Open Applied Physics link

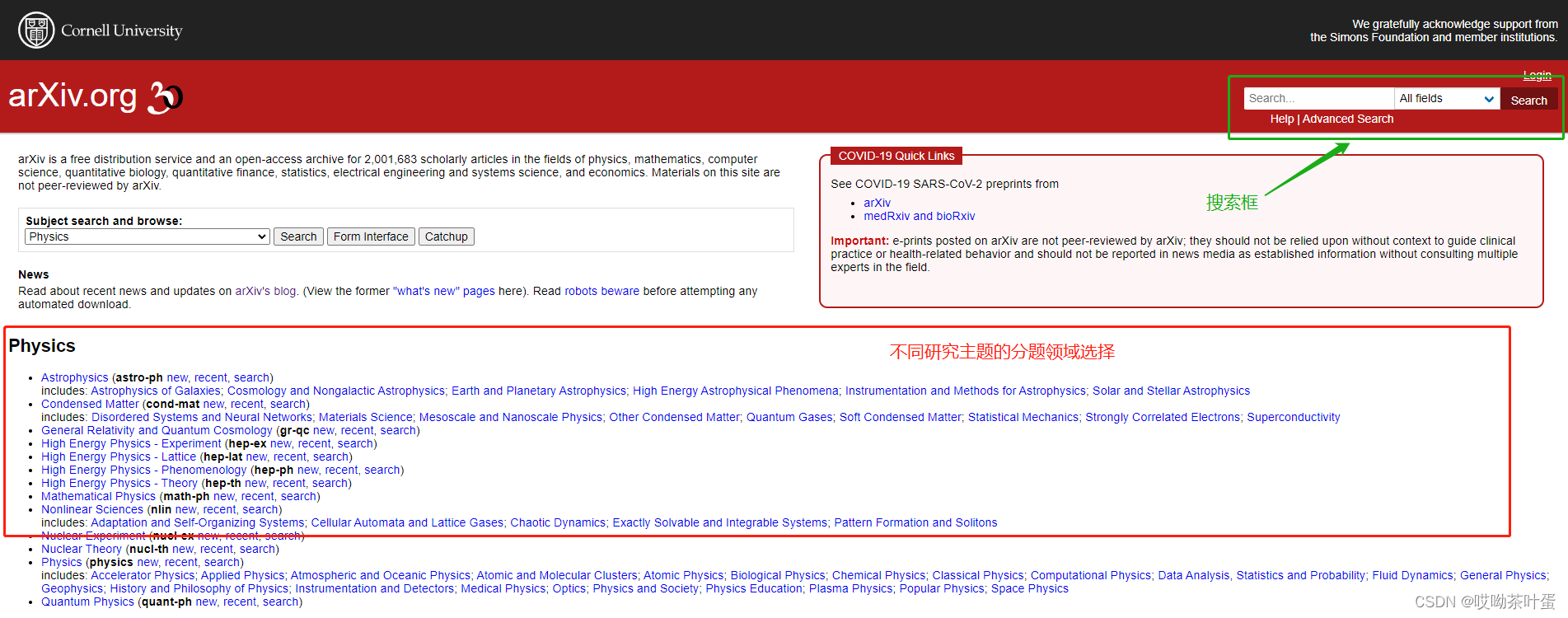coord(242,575)
